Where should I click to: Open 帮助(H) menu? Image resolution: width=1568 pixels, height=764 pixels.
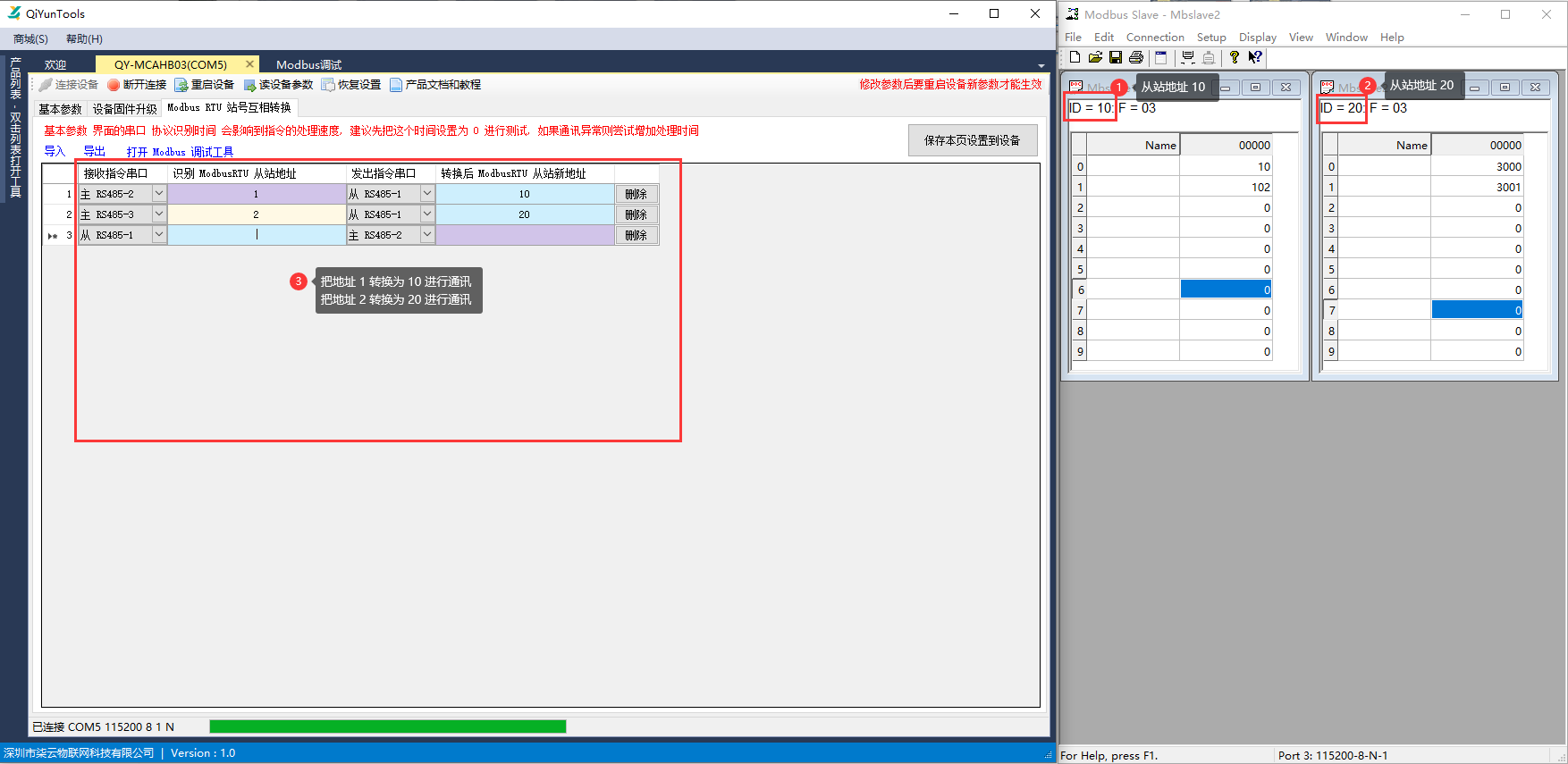click(x=84, y=39)
